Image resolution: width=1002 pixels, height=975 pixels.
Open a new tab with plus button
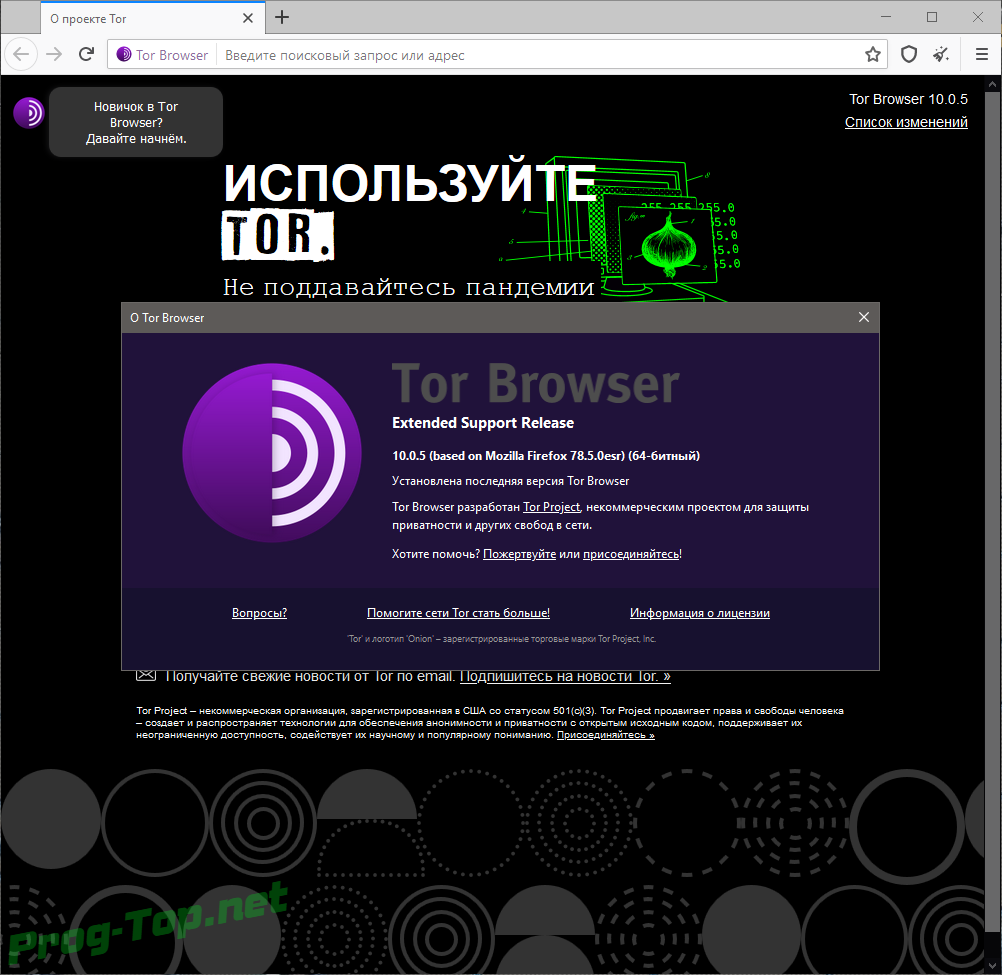click(x=282, y=17)
